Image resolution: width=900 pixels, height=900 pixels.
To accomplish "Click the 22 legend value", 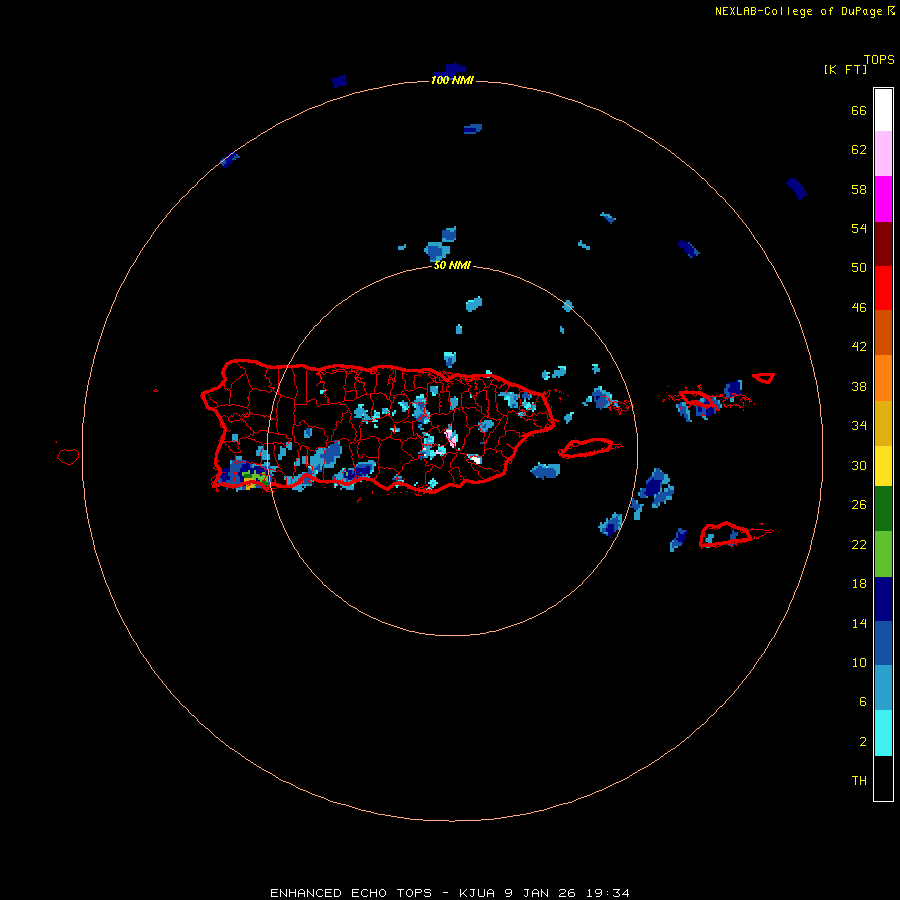I will coord(859,545).
